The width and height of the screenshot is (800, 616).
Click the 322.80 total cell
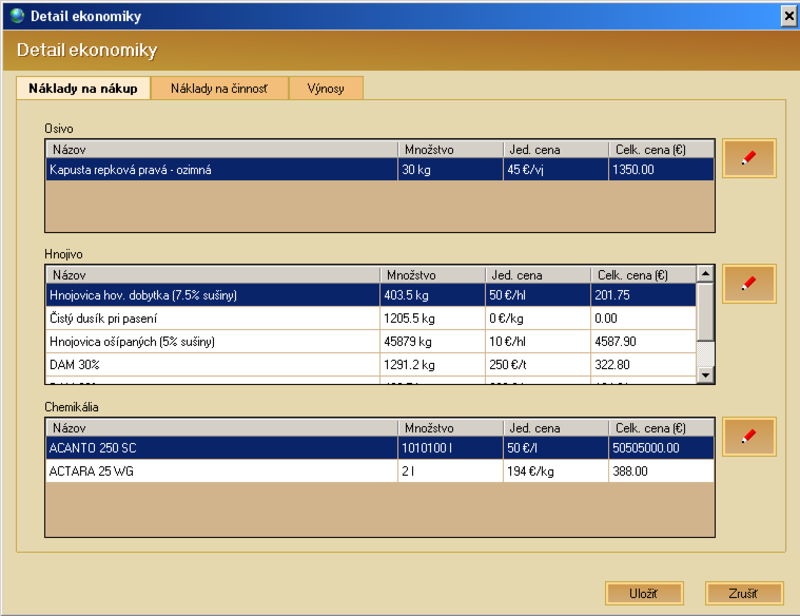coord(643,364)
